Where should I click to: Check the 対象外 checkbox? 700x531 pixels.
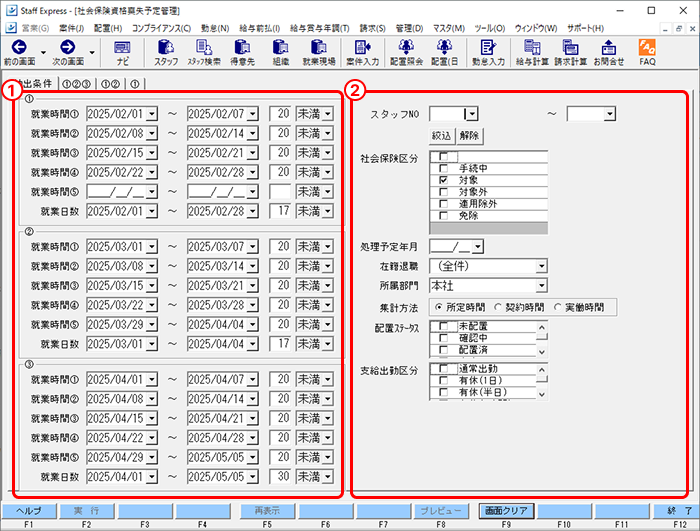pyautogui.click(x=443, y=192)
